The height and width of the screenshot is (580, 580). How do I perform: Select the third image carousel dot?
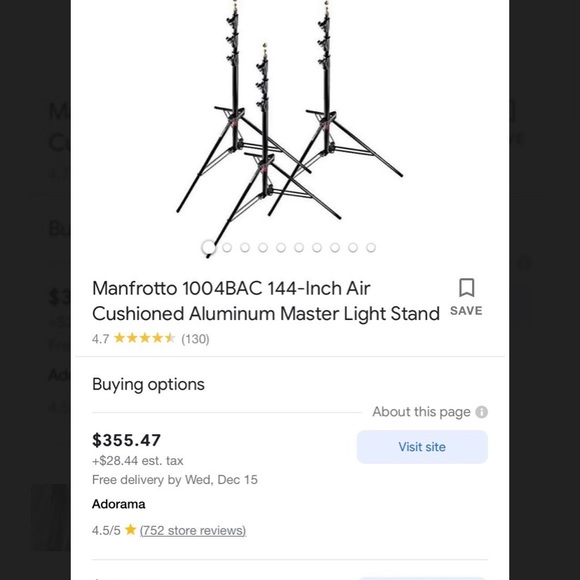245,247
